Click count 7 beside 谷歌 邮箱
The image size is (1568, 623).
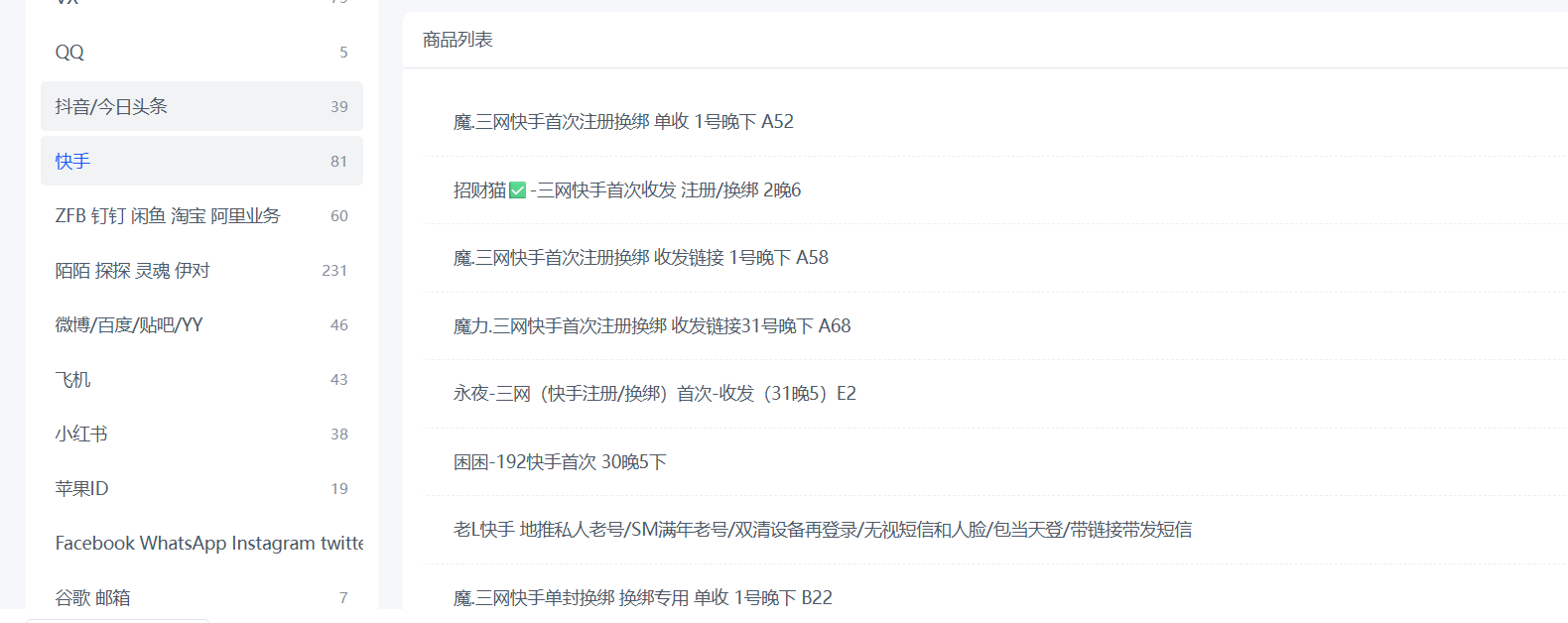click(x=343, y=598)
